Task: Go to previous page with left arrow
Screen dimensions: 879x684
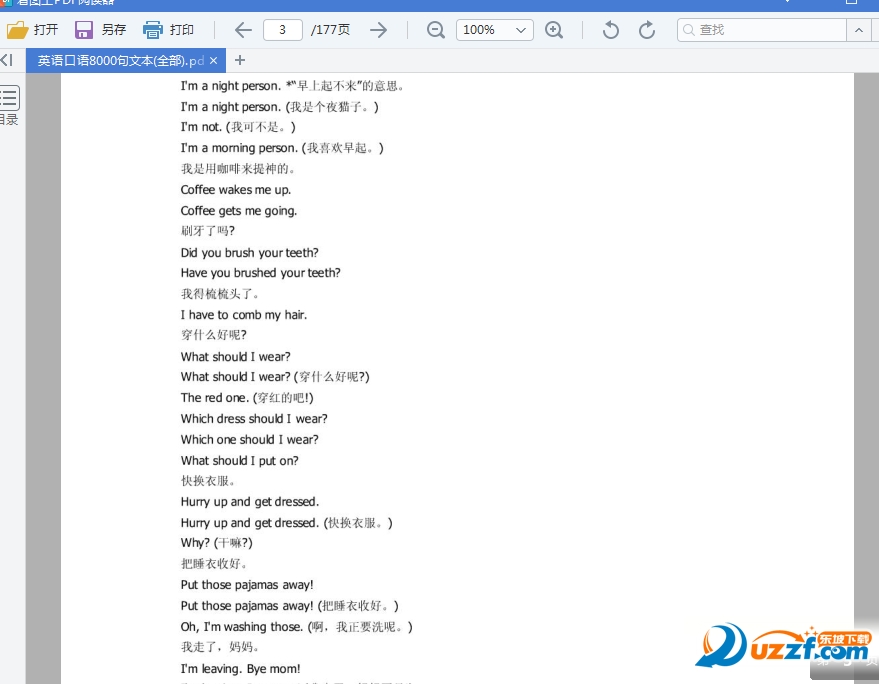Action: [x=242, y=30]
